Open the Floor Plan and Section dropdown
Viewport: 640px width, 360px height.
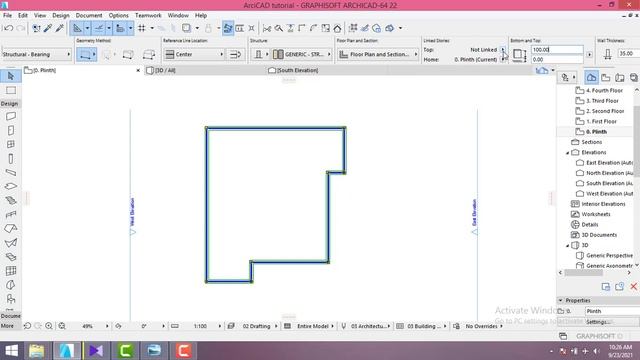pos(378,54)
